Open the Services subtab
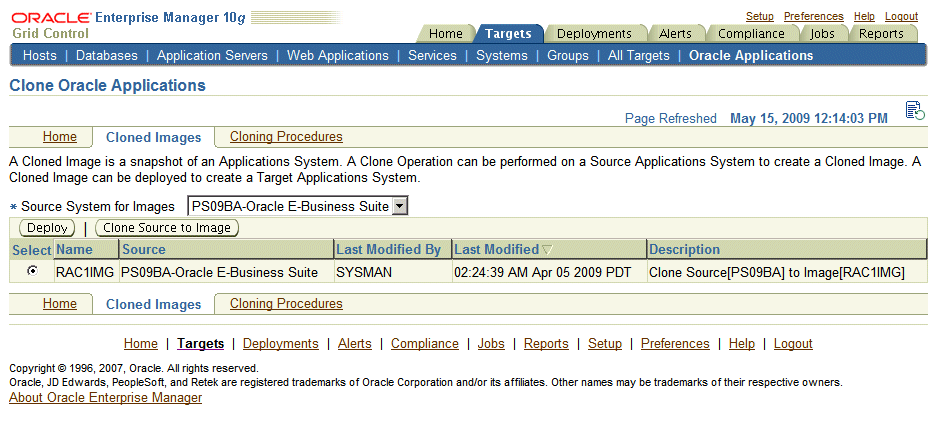The height and width of the screenshot is (427, 936). (x=432, y=56)
